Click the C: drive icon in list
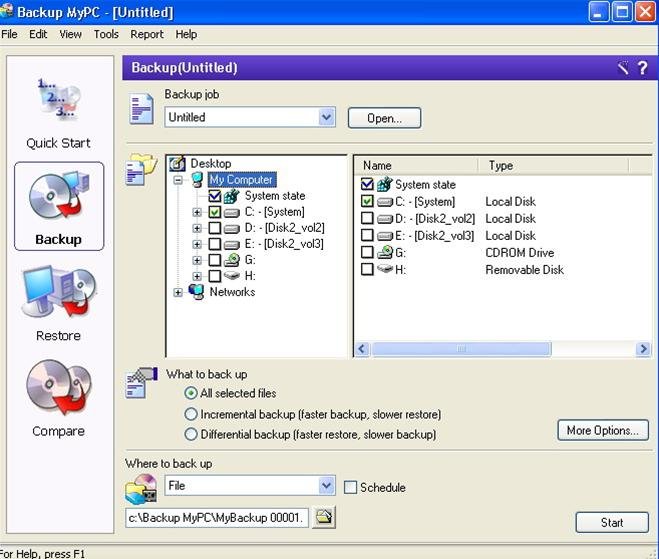This screenshot has width=659, height=559. (x=385, y=202)
